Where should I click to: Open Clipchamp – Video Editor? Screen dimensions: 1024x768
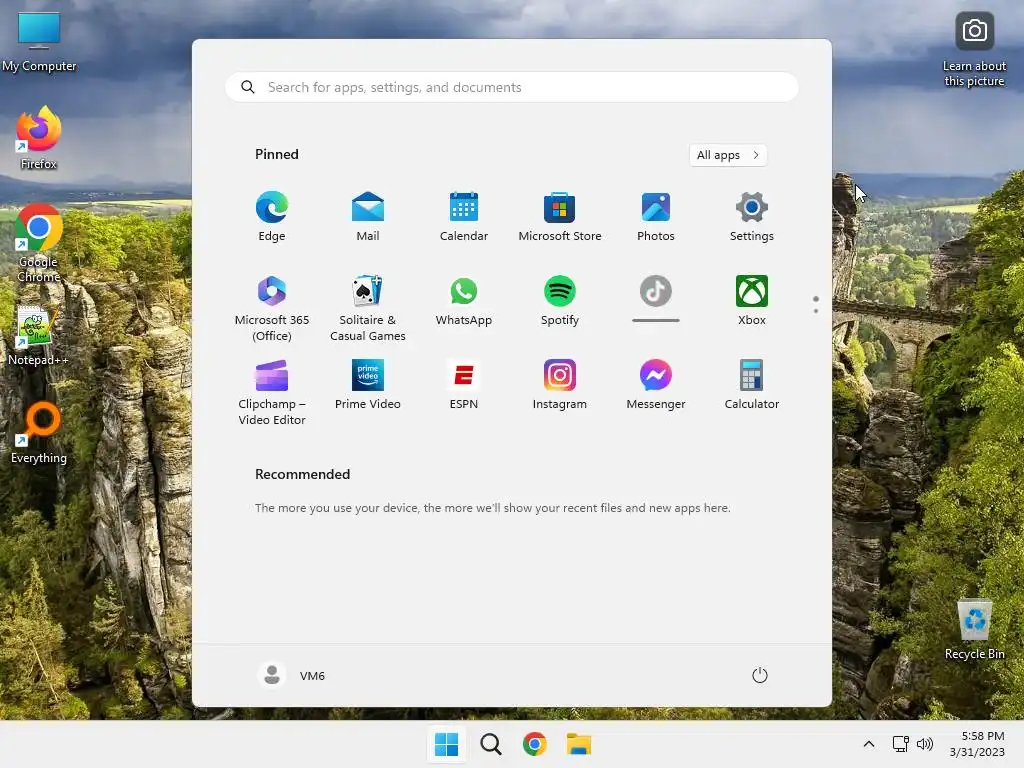click(x=272, y=392)
